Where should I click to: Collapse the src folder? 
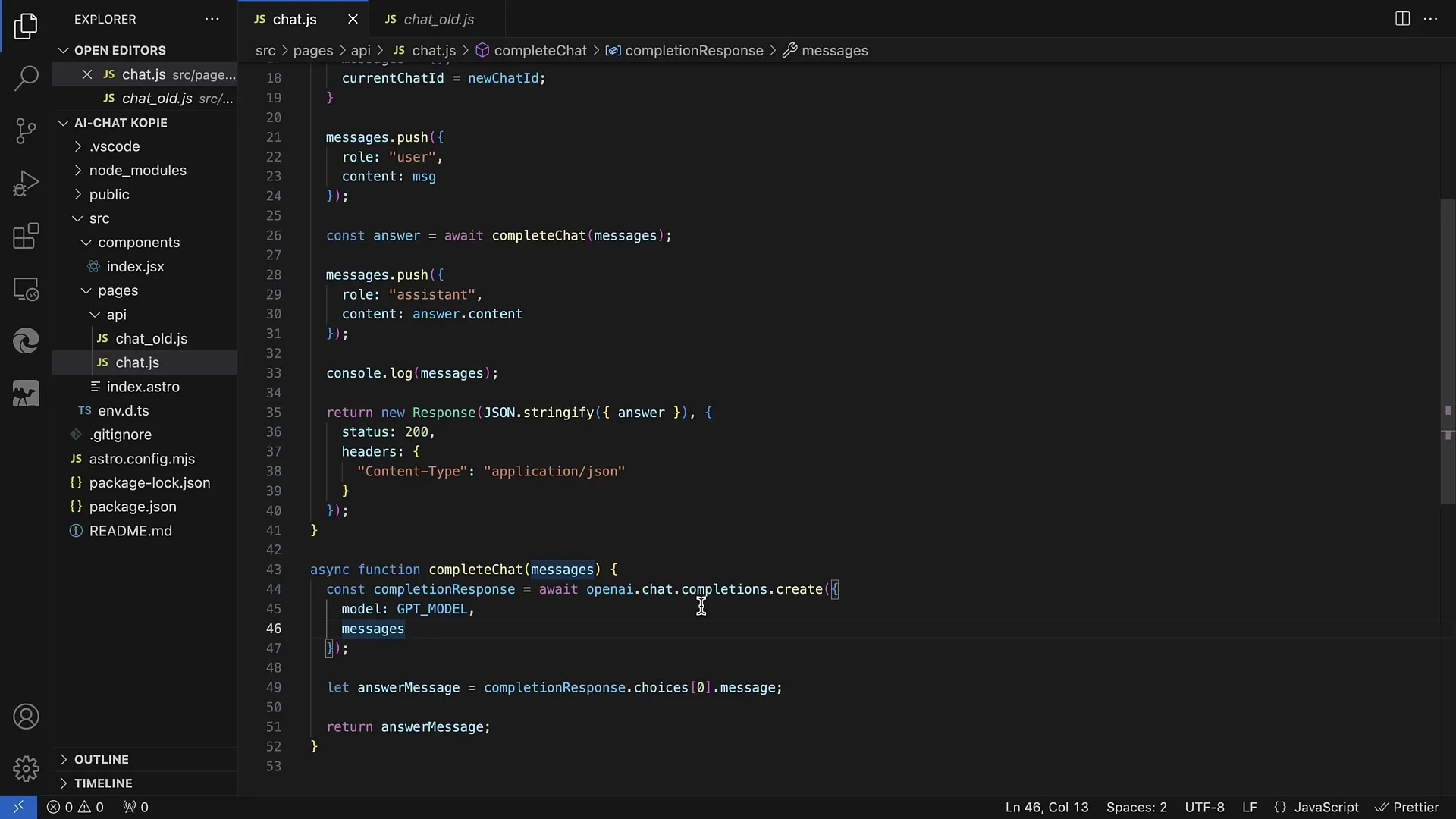[77, 218]
